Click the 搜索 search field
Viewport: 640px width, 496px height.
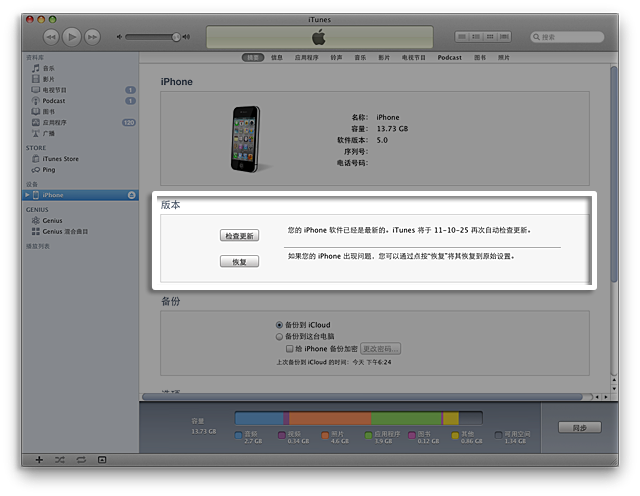click(x=570, y=37)
